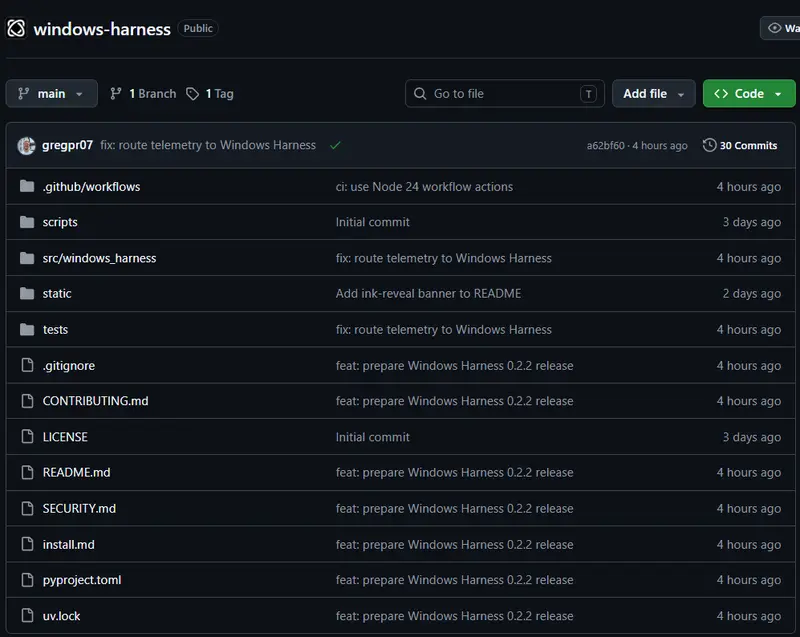Image resolution: width=800 pixels, height=637 pixels.
Task: Open the LICENSE file
Action: pos(65,437)
